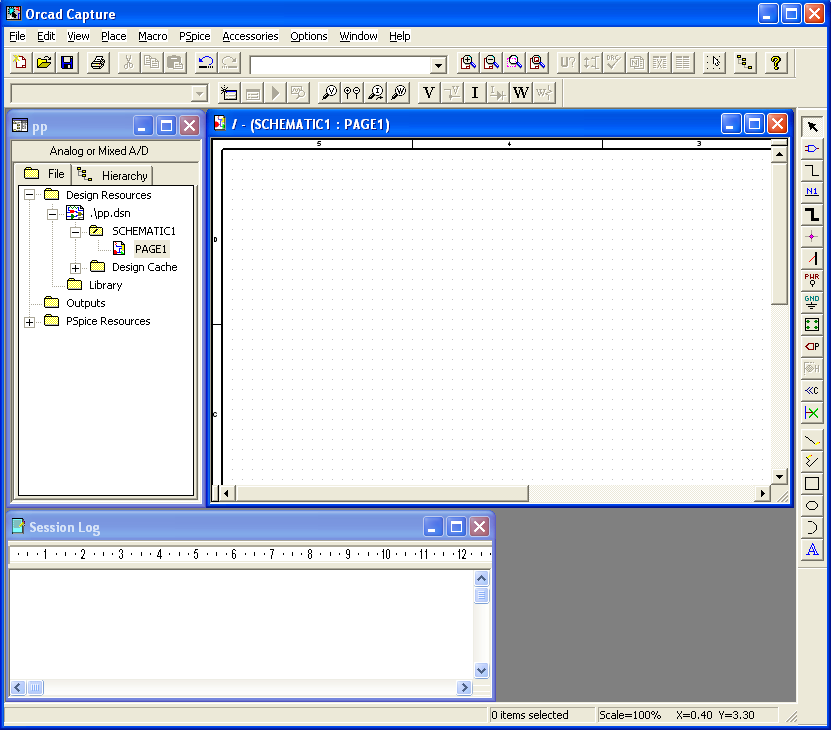The height and width of the screenshot is (730, 831).
Task: Undo the last action
Action: pyautogui.click(x=206, y=63)
